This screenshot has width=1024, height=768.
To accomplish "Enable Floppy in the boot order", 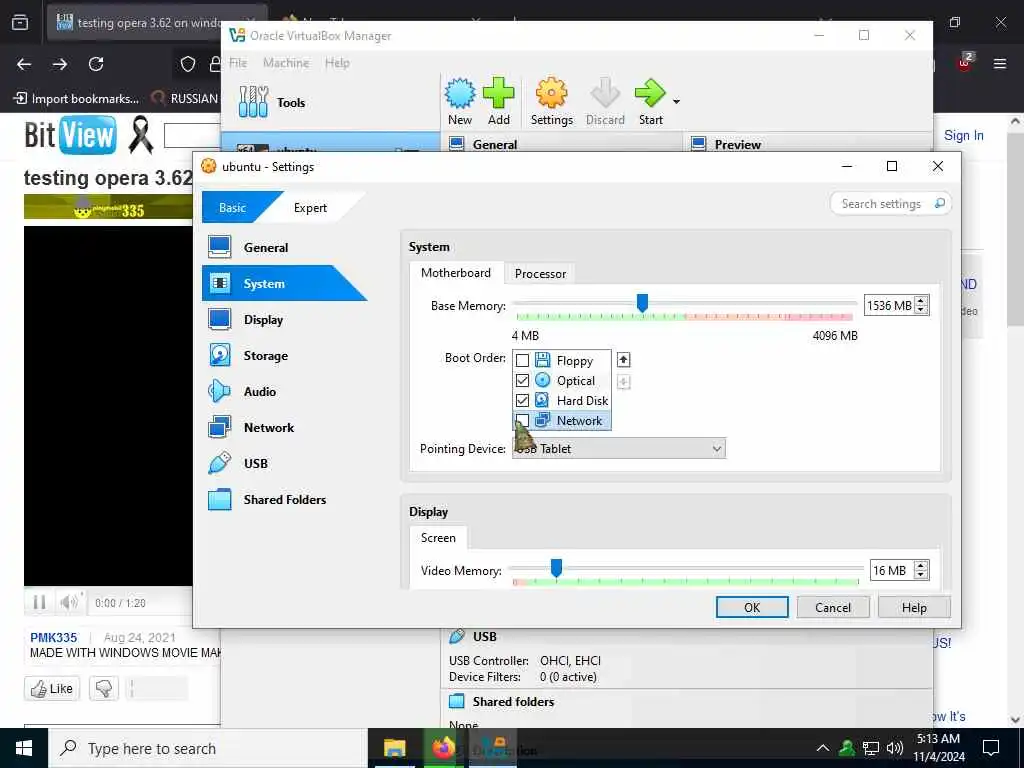I will [522, 360].
